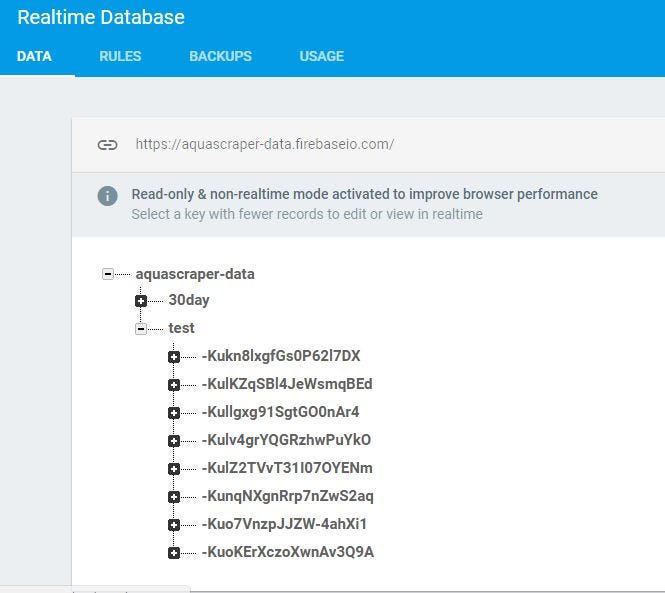Select the 30day key label
Viewport: 665px width, 593px height.
(189, 300)
